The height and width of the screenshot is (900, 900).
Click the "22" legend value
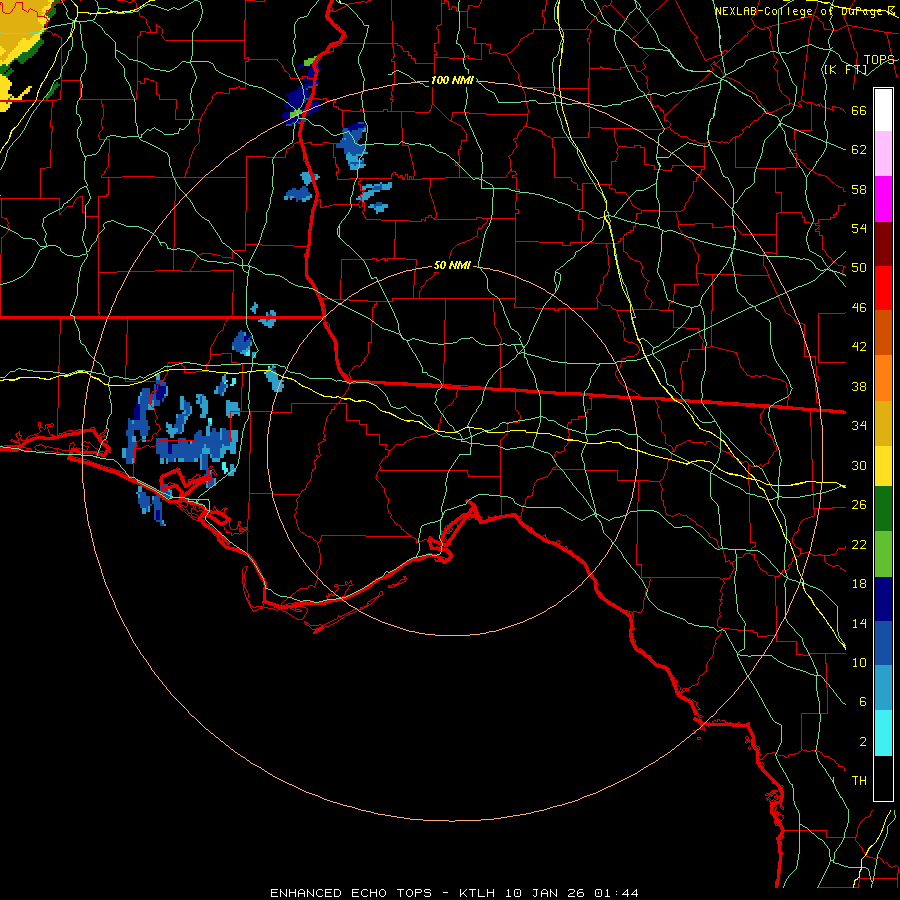coord(859,544)
